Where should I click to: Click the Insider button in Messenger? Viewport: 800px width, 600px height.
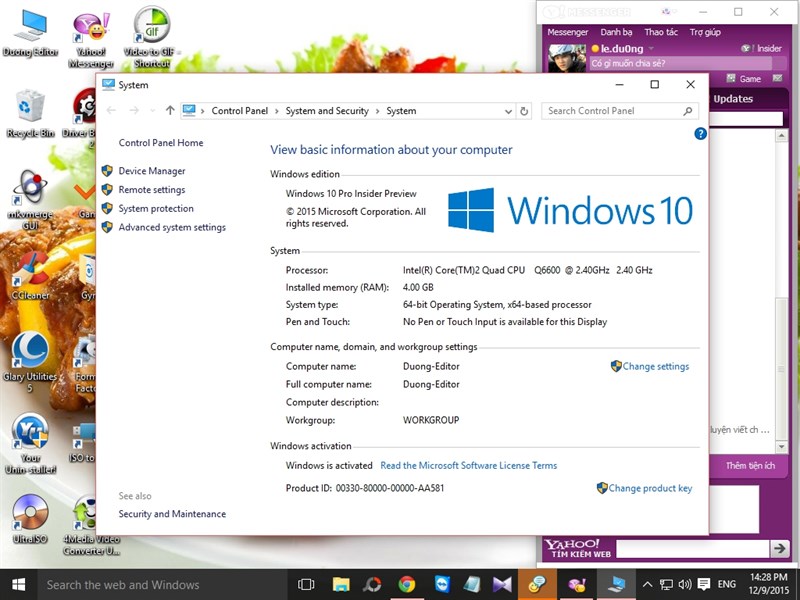click(761, 48)
